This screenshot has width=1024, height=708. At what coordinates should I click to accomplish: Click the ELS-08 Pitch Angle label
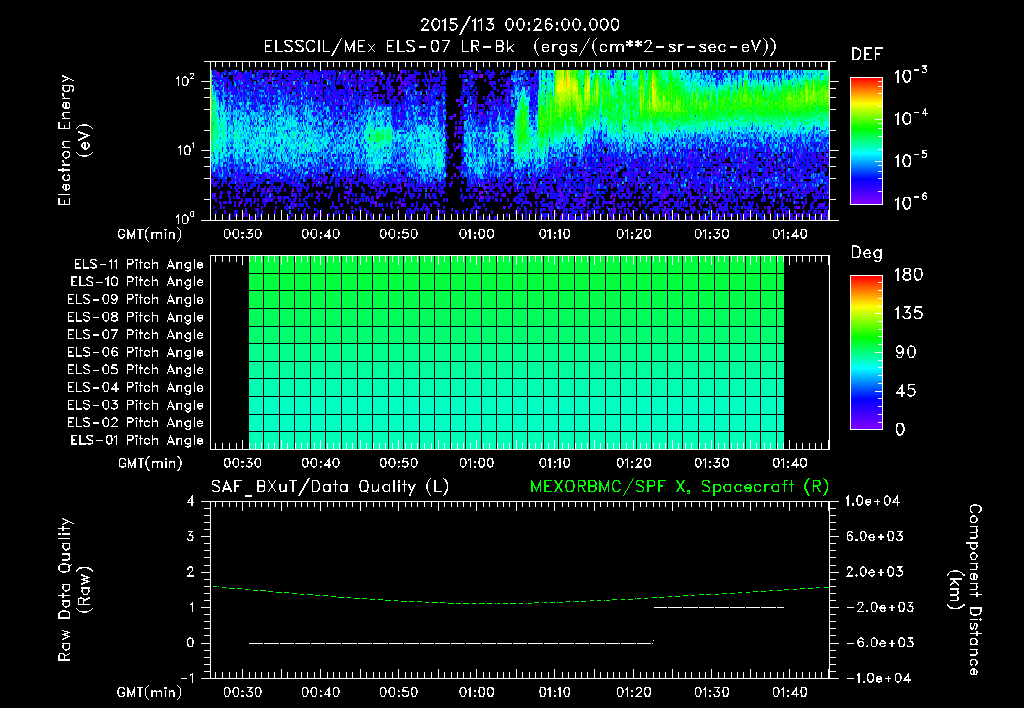(136, 317)
